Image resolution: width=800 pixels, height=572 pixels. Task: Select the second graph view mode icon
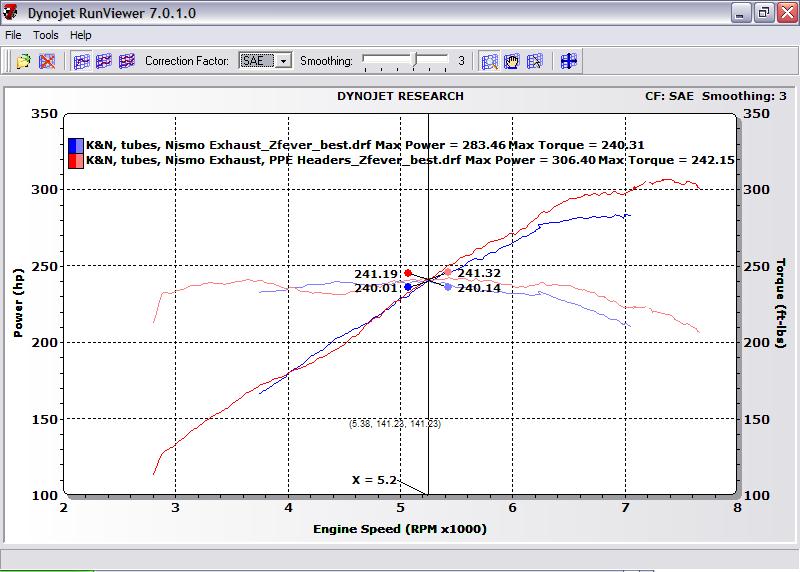click(x=104, y=61)
